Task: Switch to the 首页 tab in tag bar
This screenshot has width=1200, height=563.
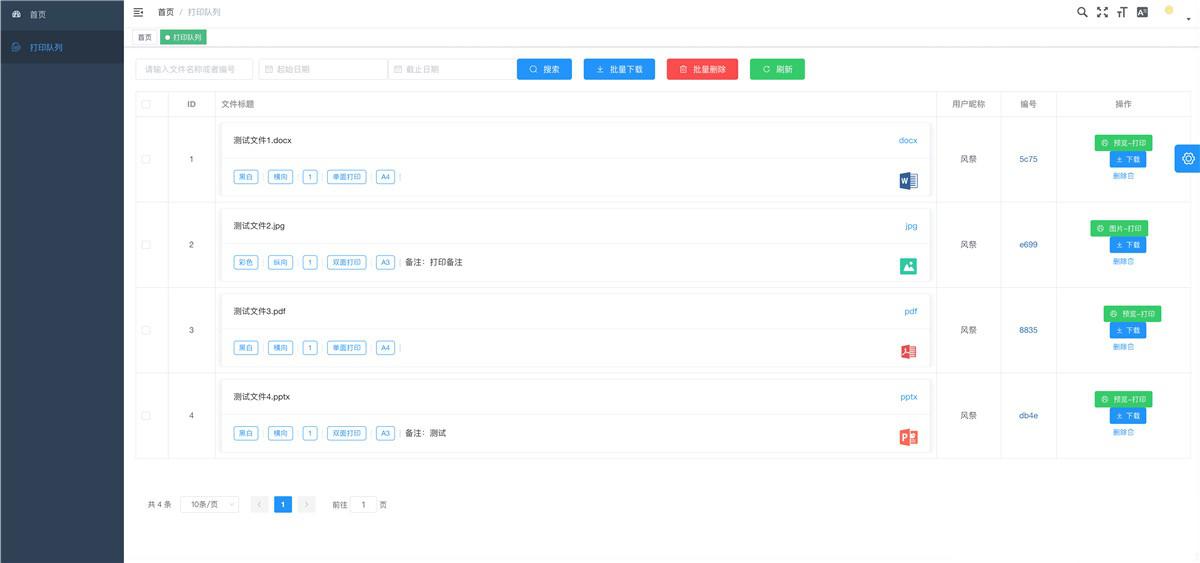Action: (145, 37)
